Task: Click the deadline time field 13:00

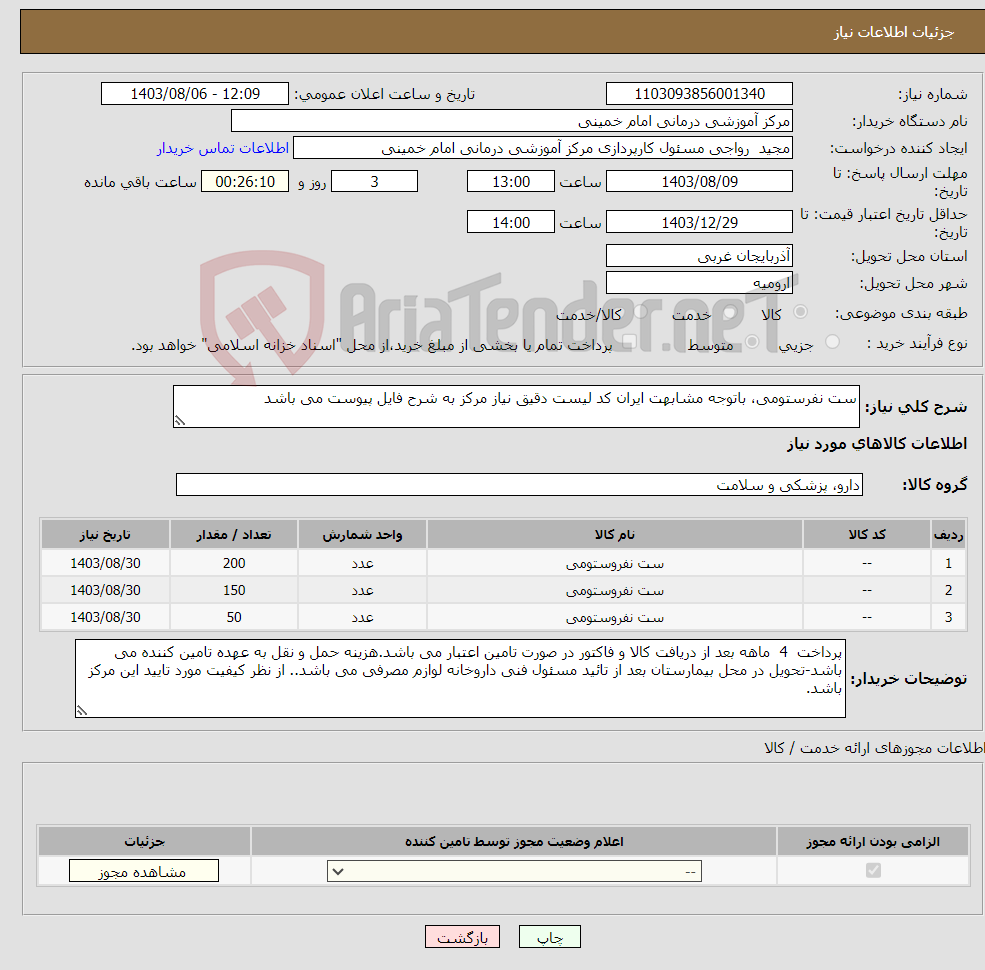Action: pos(511,182)
